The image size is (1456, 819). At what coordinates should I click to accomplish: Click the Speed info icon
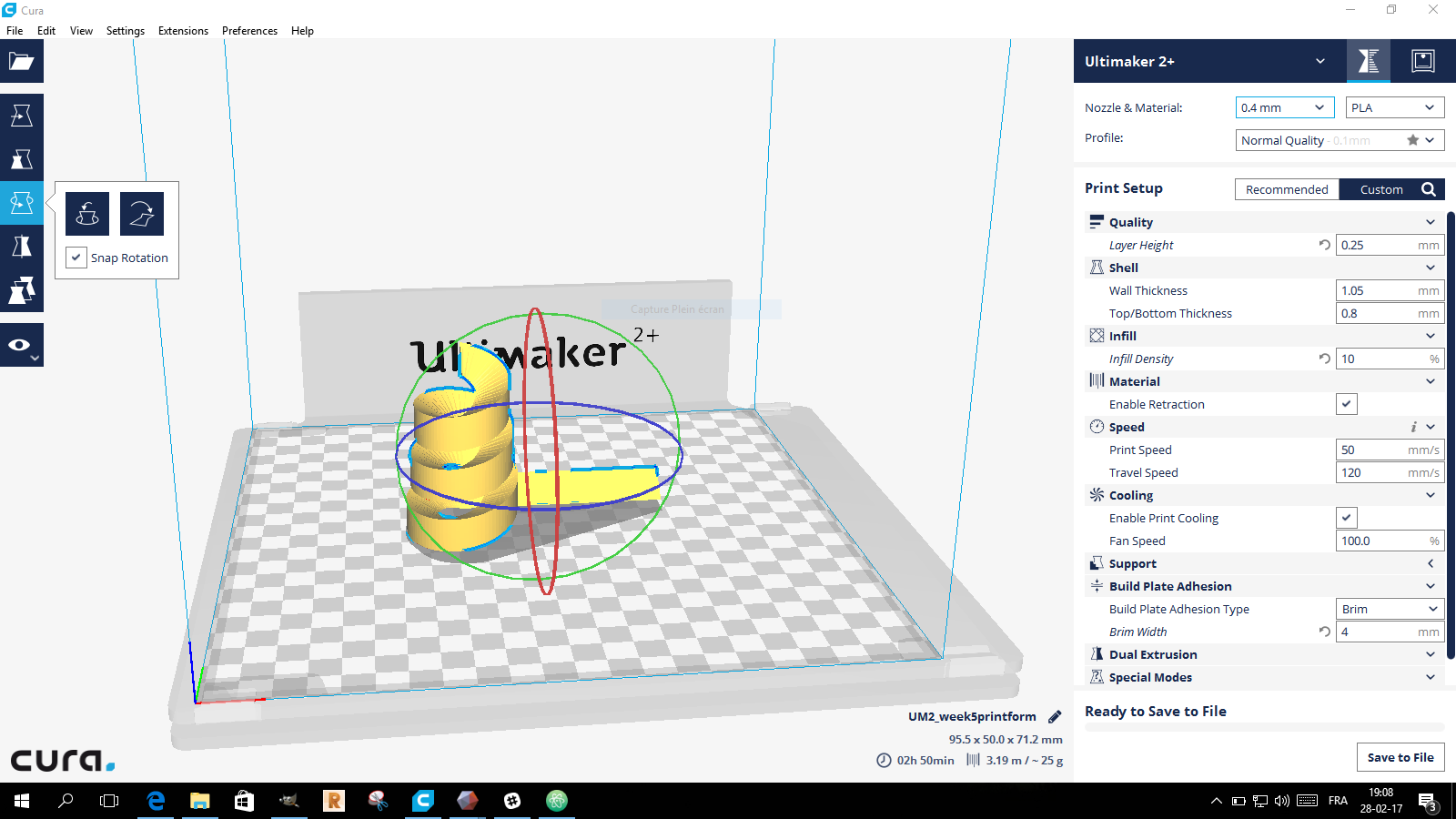pyautogui.click(x=1413, y=427)
